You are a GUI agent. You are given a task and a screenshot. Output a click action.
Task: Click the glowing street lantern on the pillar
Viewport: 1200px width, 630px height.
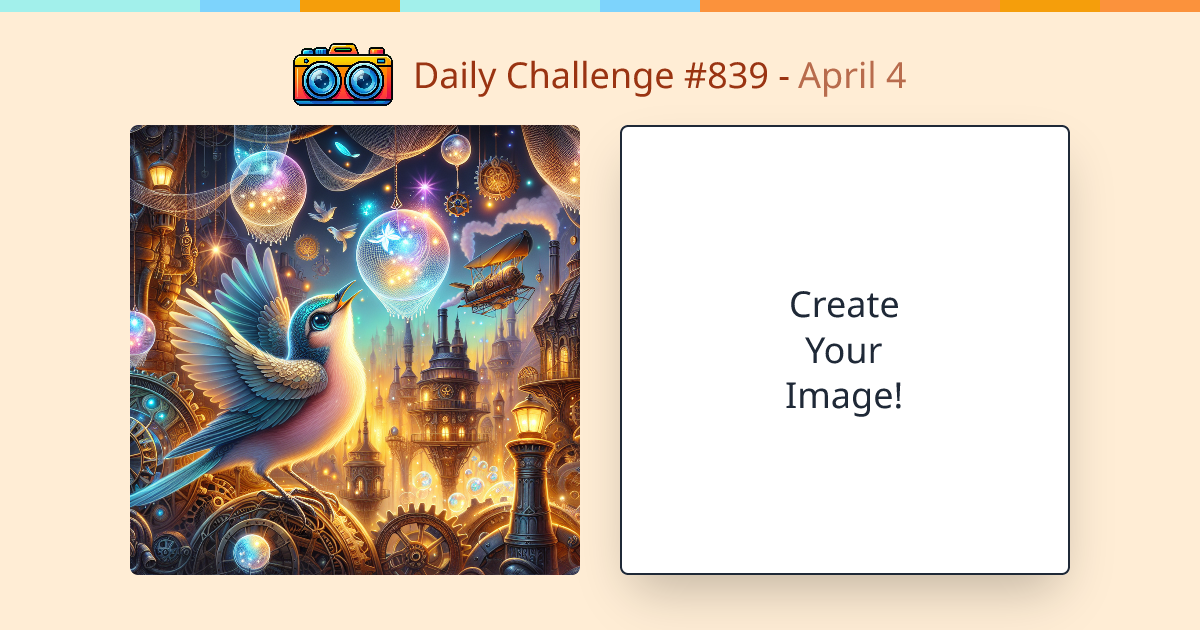pos(530,416)
